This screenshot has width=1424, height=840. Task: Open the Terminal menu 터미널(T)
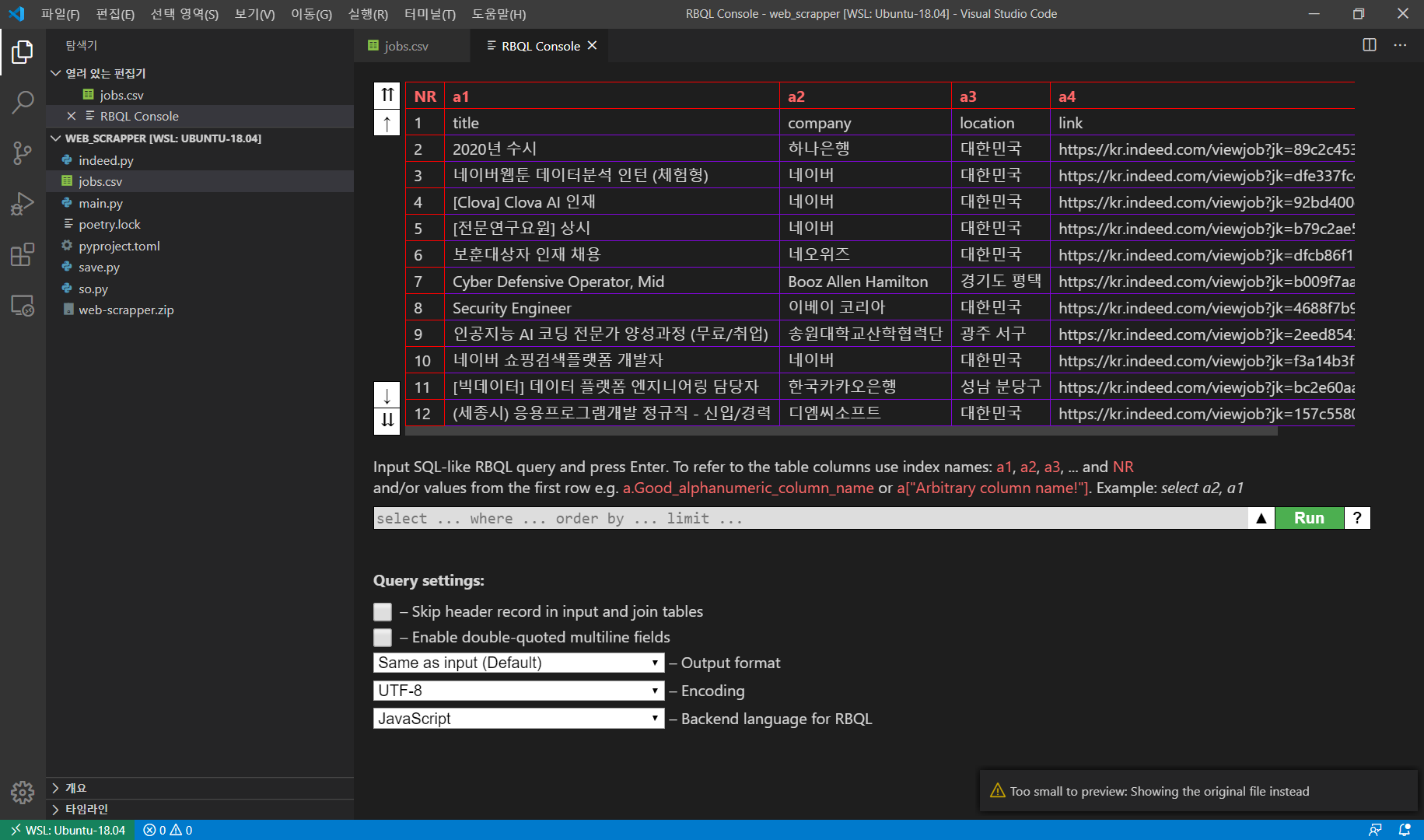coord(430,14)
